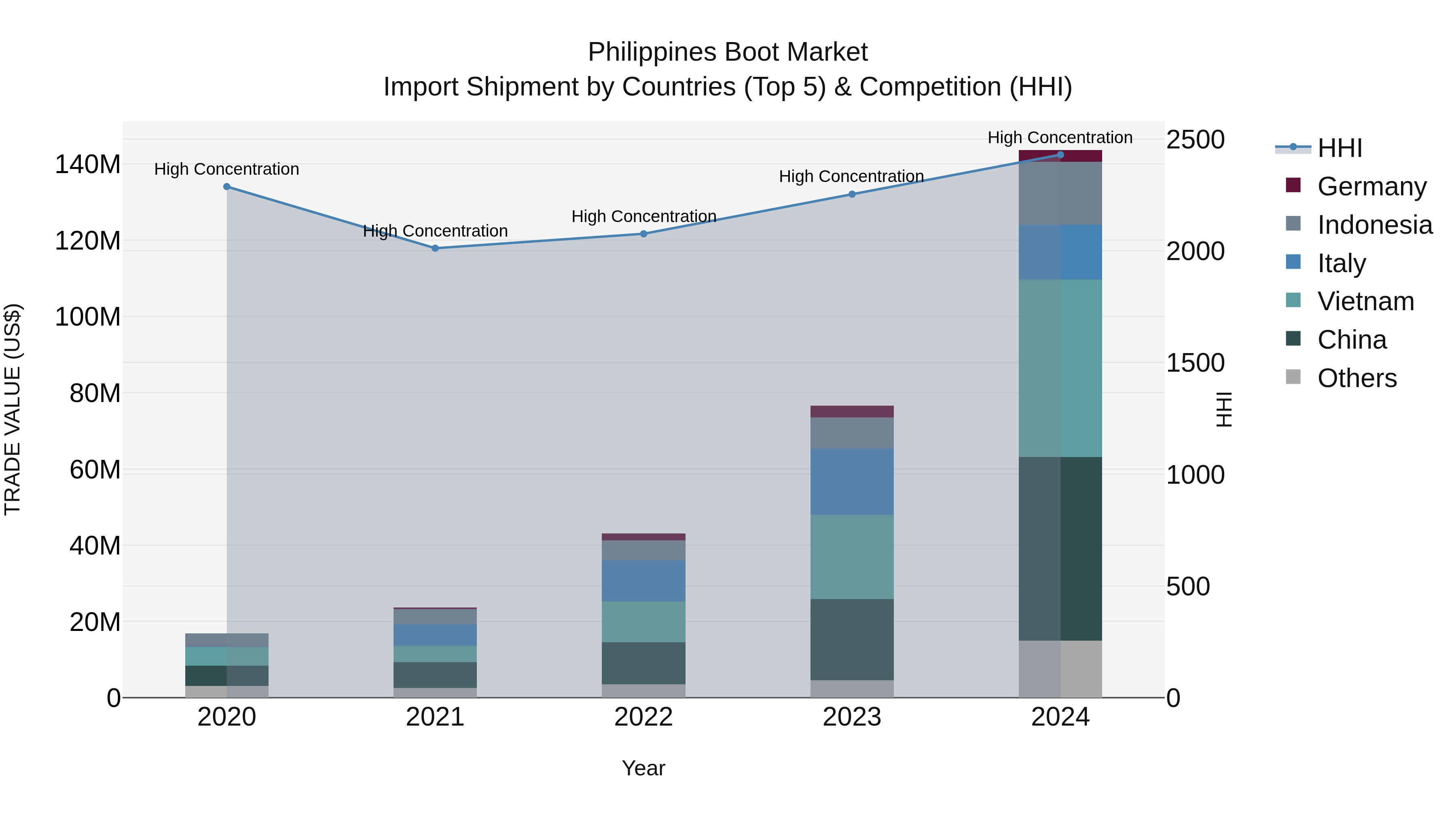Click the 500 HHI axis tick
Image resolution: width=1456 pixels, height=819 pixels.
click(x=1188, y=586)
